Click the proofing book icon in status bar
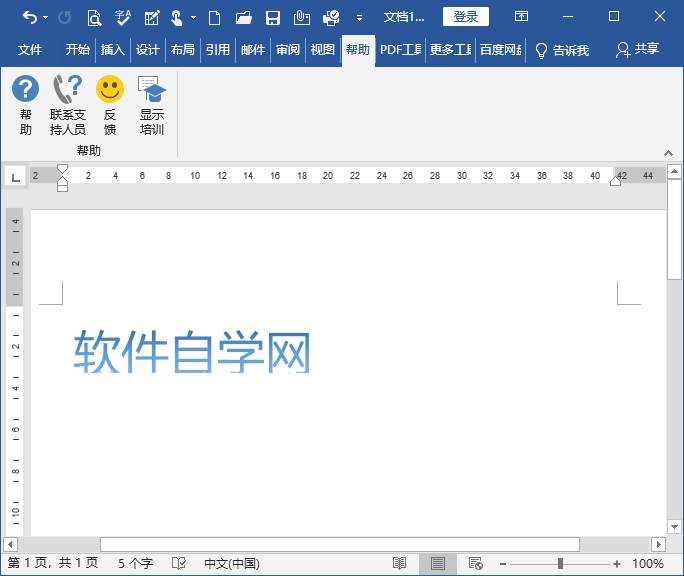Viewport: 684px width, 576px height. point(179,563)
